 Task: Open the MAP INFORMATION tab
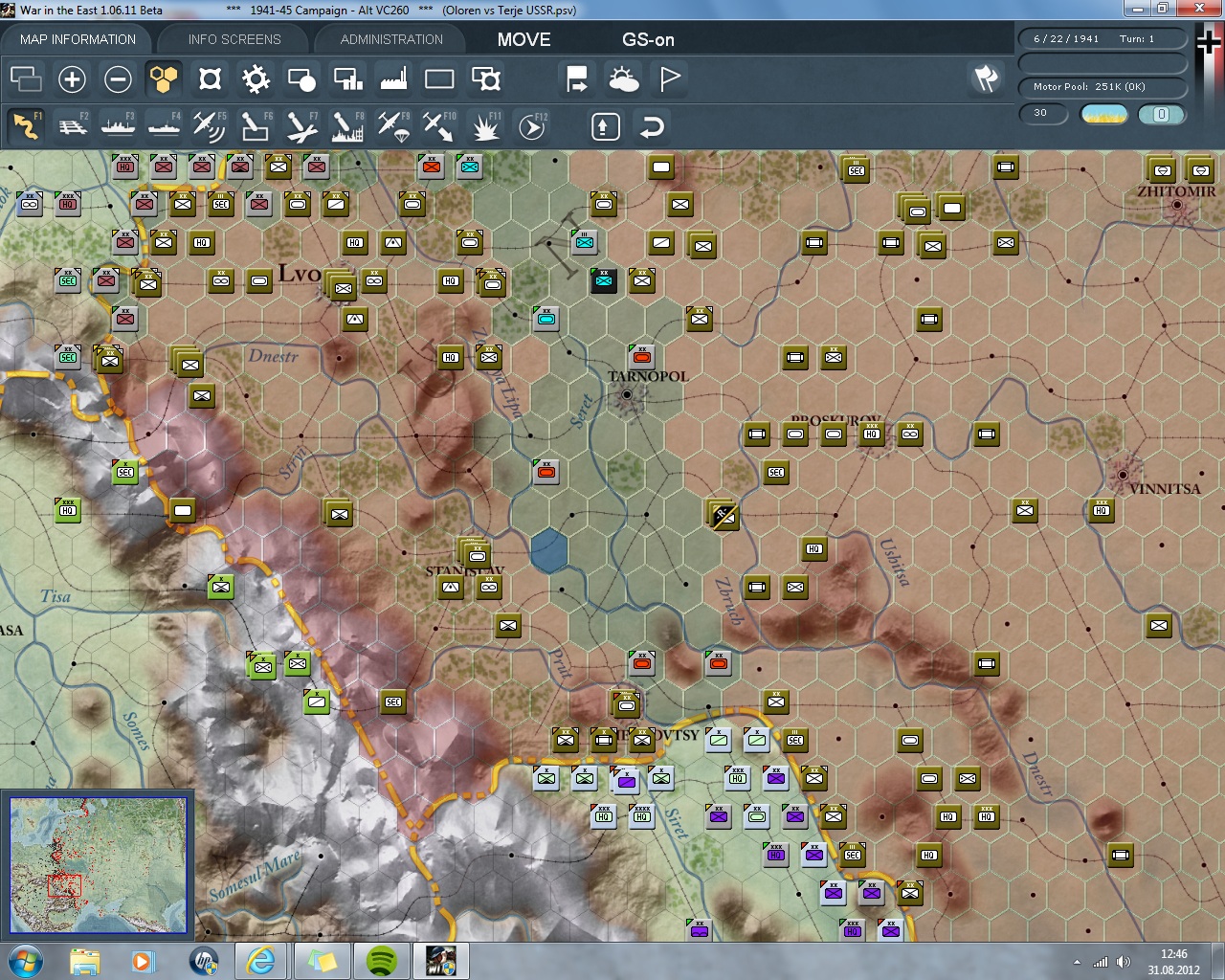pyautogui.click(x=78, y=39)
